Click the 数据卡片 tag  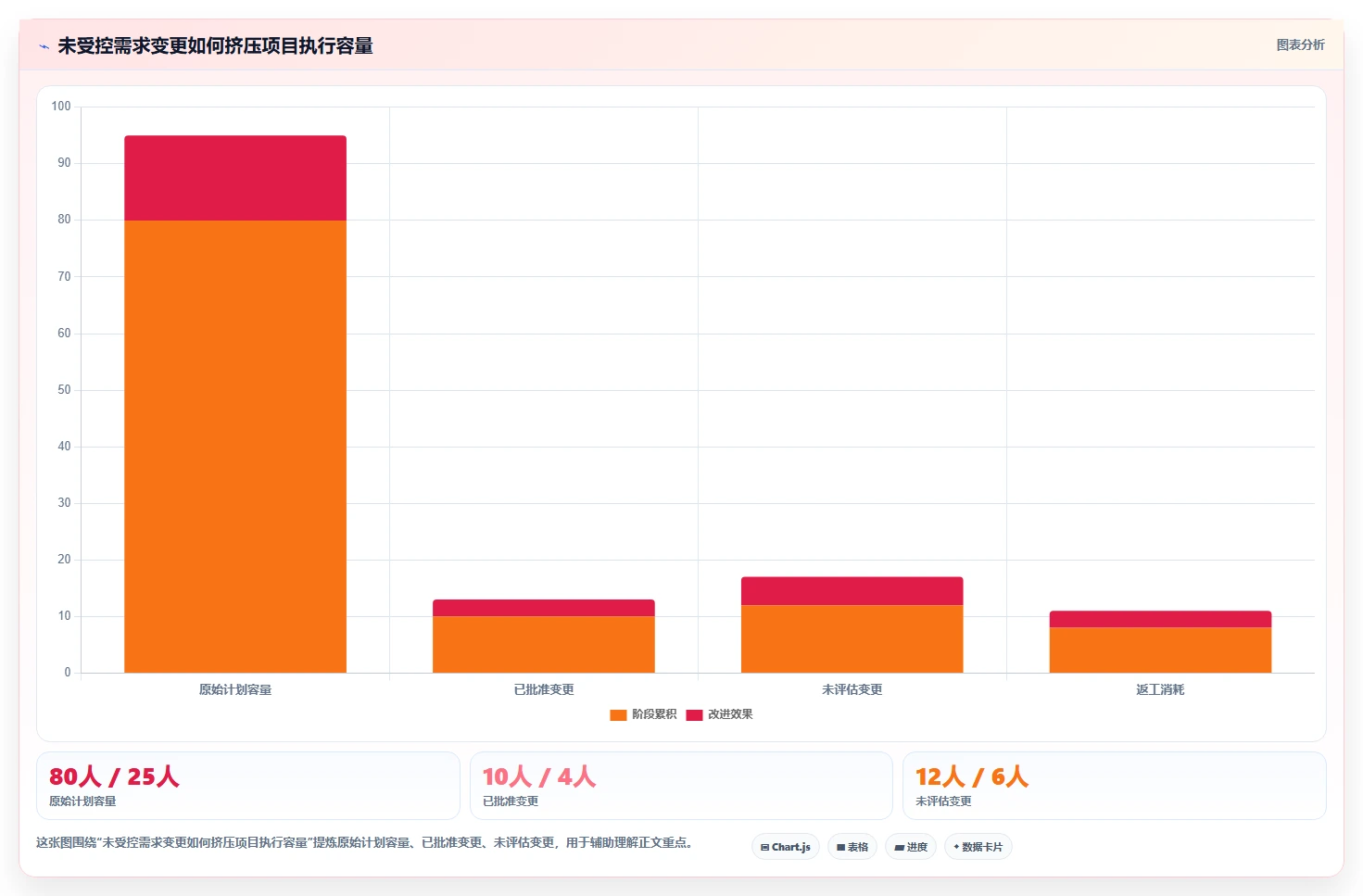tap(978, 847)
